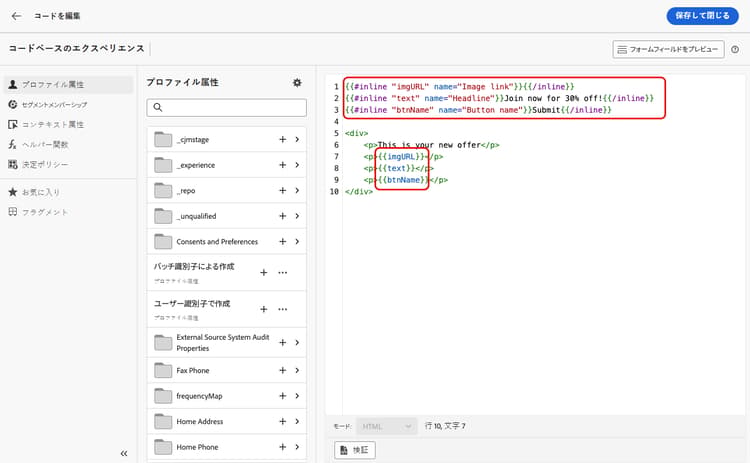The height and width of the screenshot is (463, 750).
Task: Click the 行 10, 文字 7 cursor status
Action: (x=445, y=426)
